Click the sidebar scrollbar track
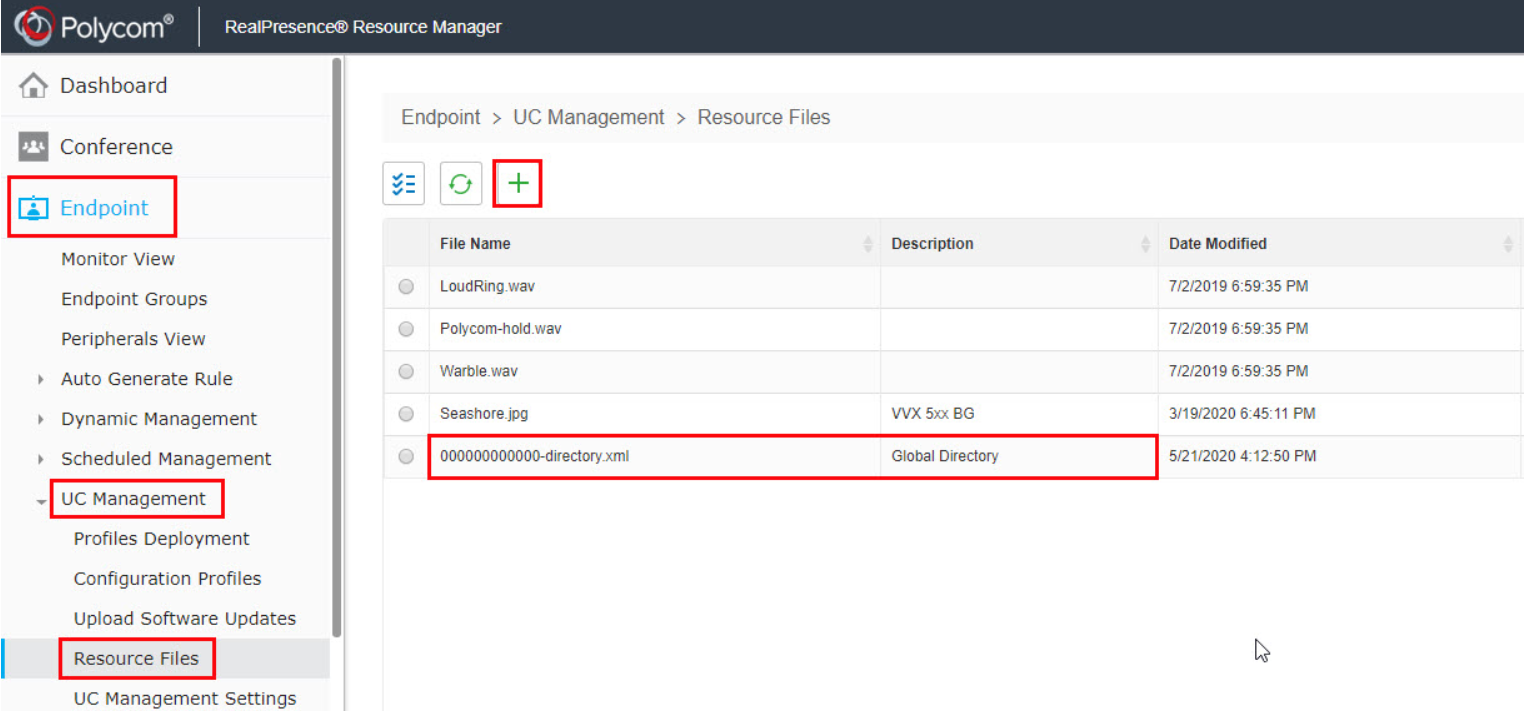1532x711 pixels. [x=337, y=400]
